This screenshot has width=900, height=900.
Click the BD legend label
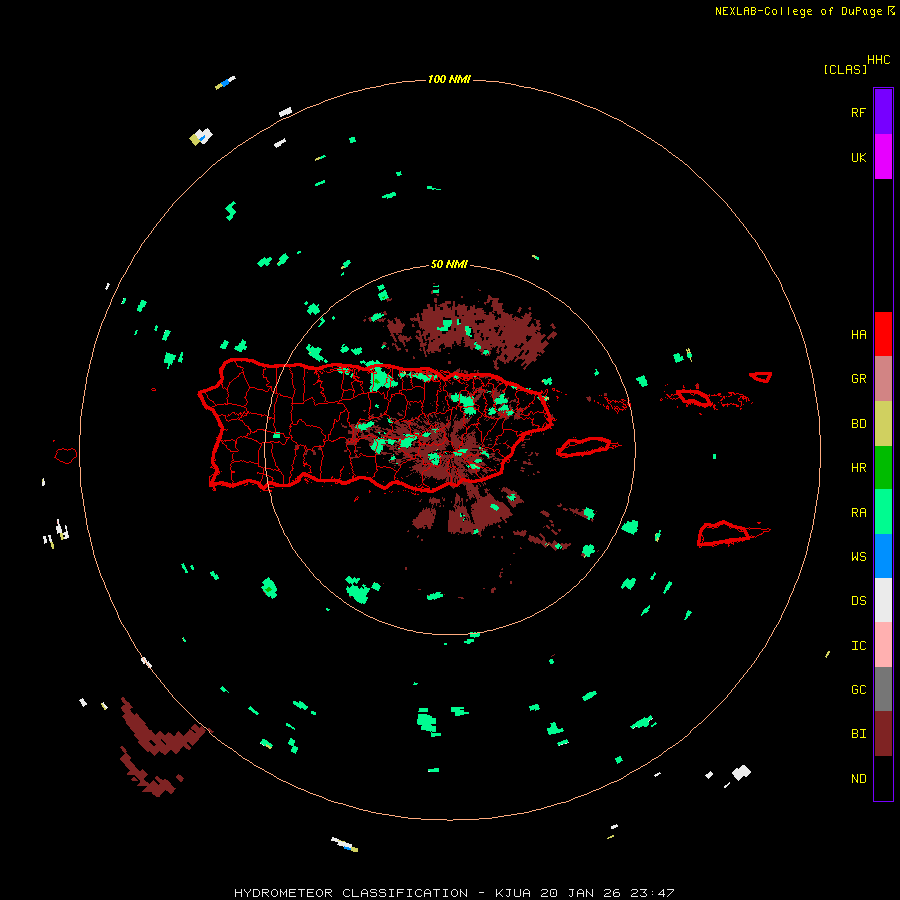coord(858,424)
